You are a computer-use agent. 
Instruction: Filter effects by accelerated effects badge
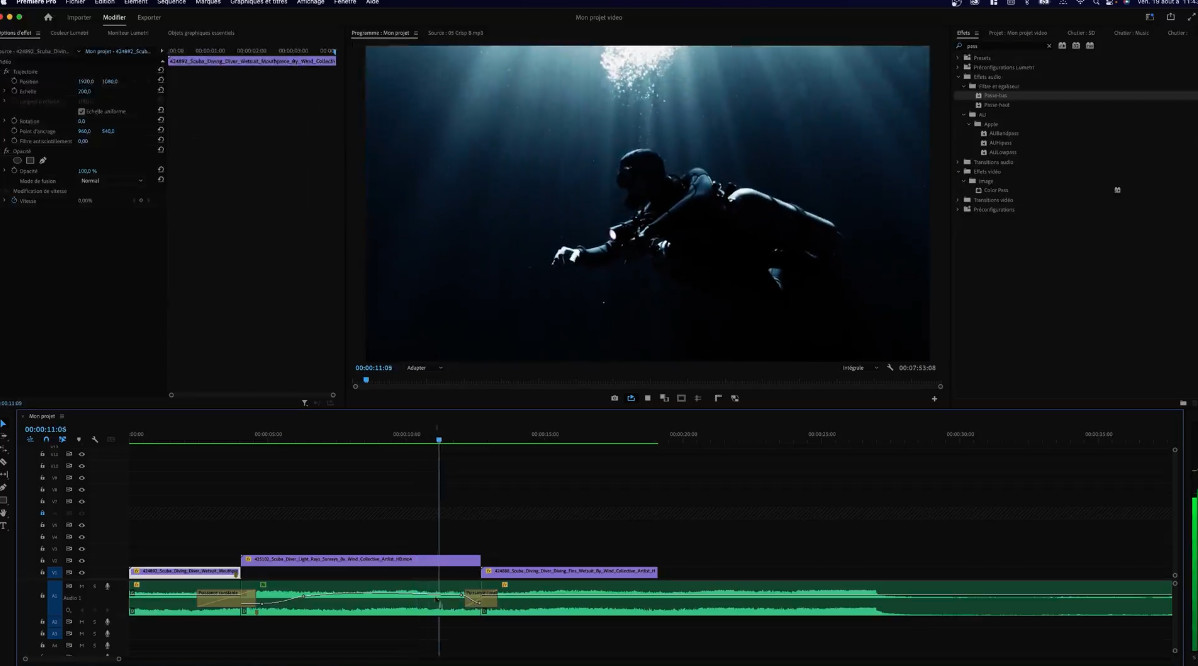(1062, 46)
